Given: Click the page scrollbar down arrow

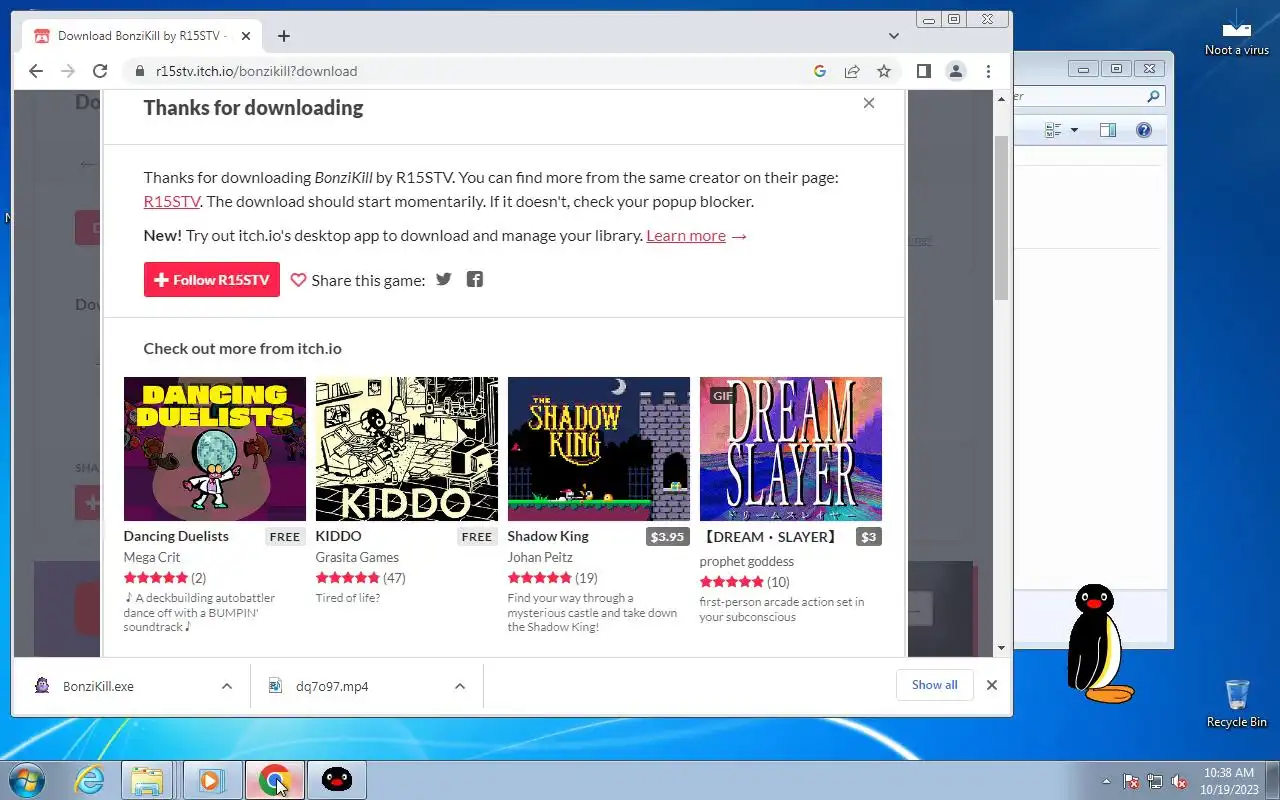Looking at the screenshot, I should click(1002, 648).
